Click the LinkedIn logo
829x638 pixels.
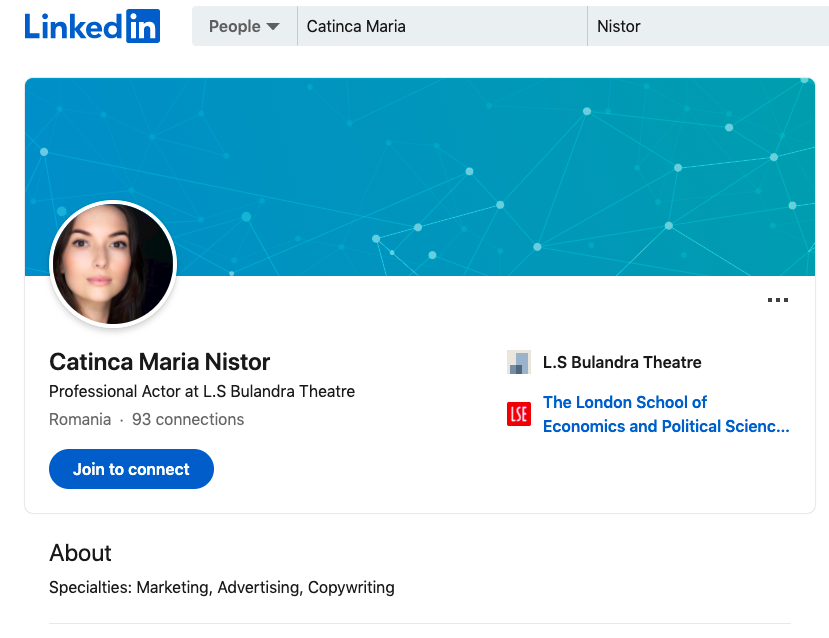[x=92, y=26]
